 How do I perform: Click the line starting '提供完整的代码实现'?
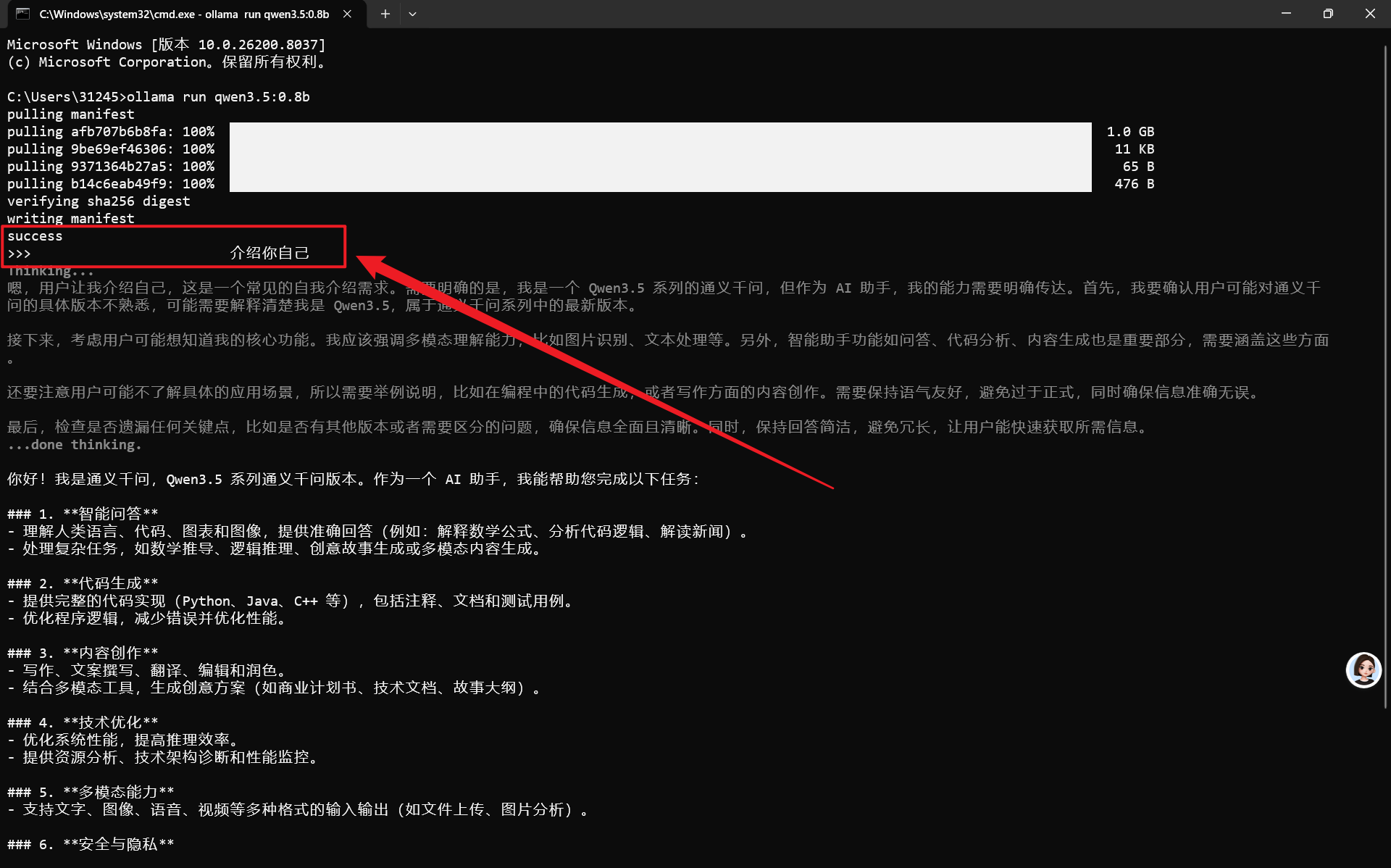point(291,601)
